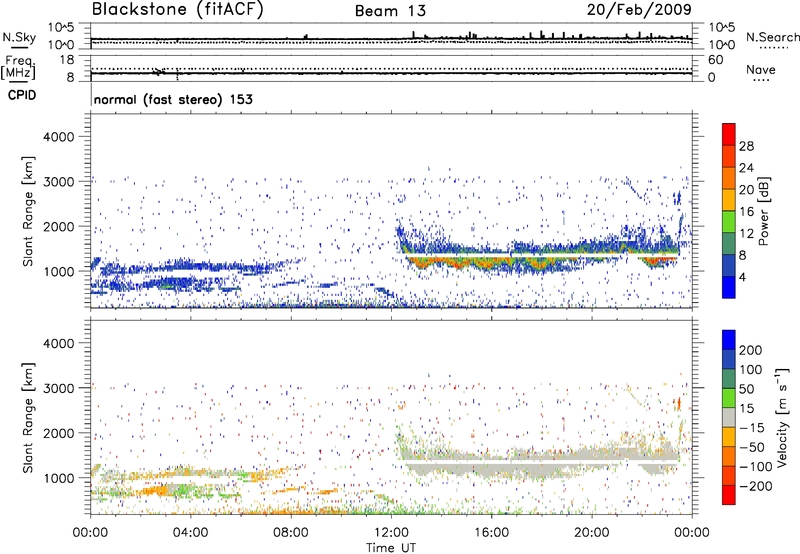The image size is (800, 554).
Task: Pick the orange 20–24 dB Power color segment
Action: pos(729,178)
